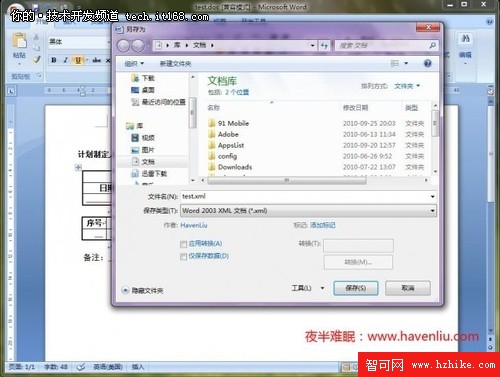Screen dimensions: 500x377
Task: Click 新建文件夹 in the dialog toolbar
Action: [175, 63]
